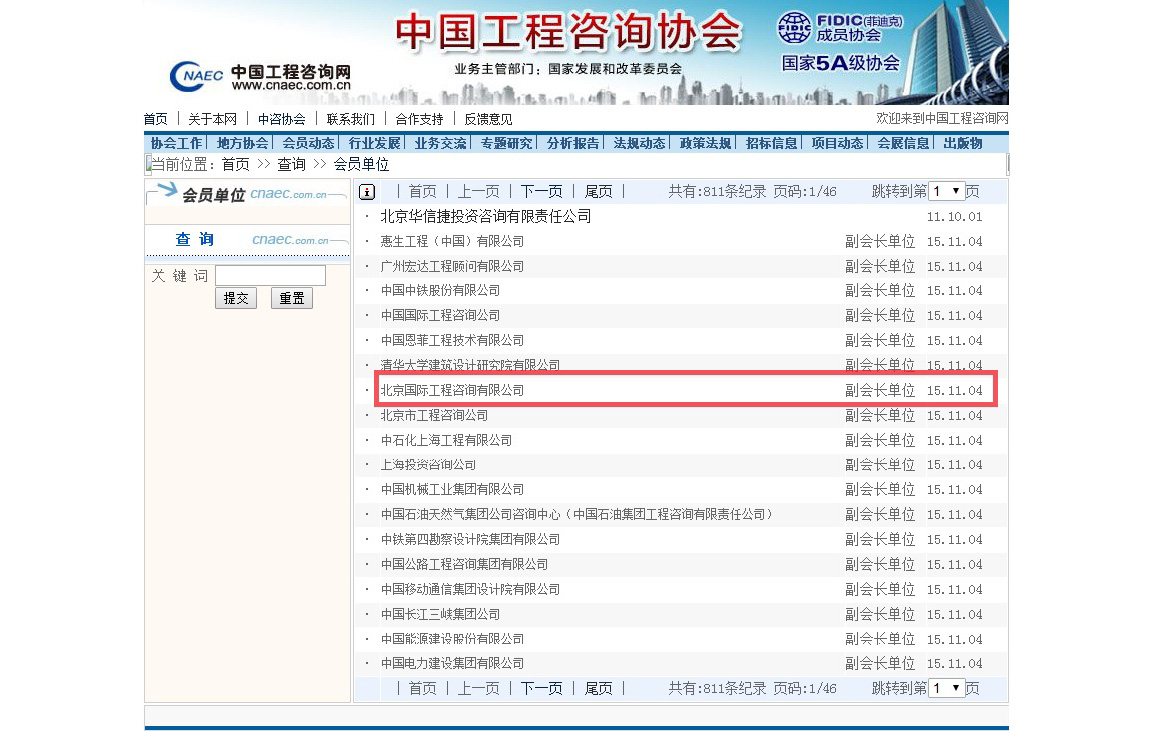Click the info icon beside pagination
The height and width of the screenshot is (731, 1153).
pyautogui.click(x=367, y=192)
